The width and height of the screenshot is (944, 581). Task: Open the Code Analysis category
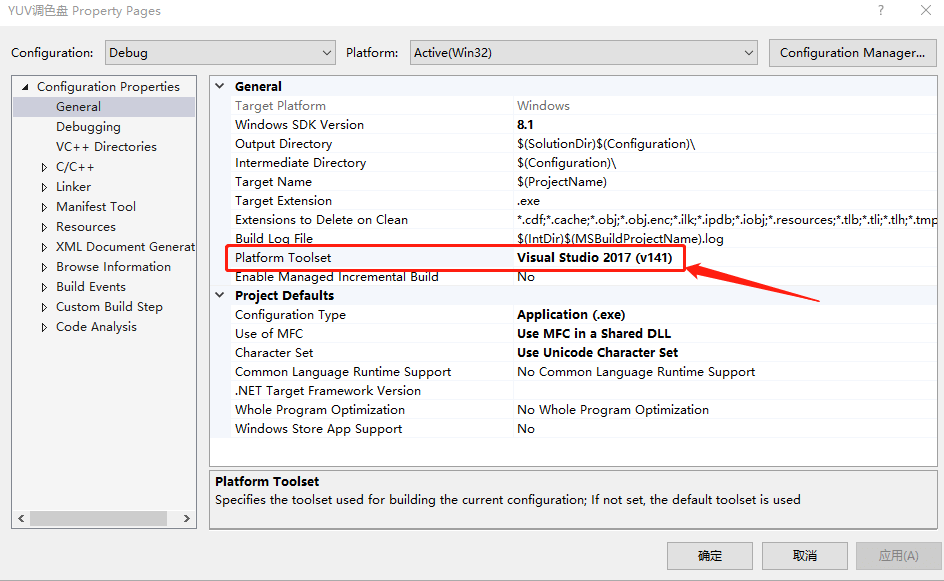(x=96, y=327)
